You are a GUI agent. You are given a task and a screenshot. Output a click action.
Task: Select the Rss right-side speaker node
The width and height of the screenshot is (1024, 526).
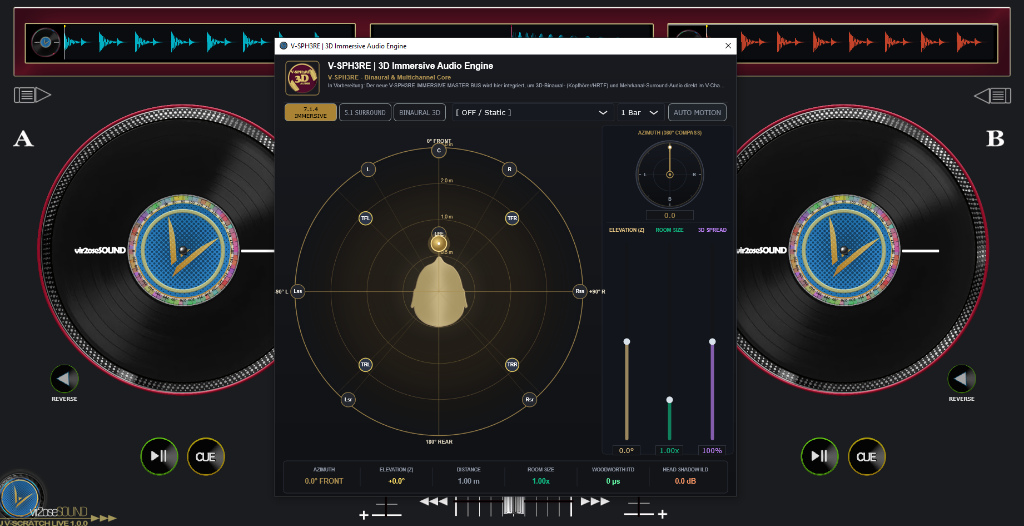tap(579, 291)
